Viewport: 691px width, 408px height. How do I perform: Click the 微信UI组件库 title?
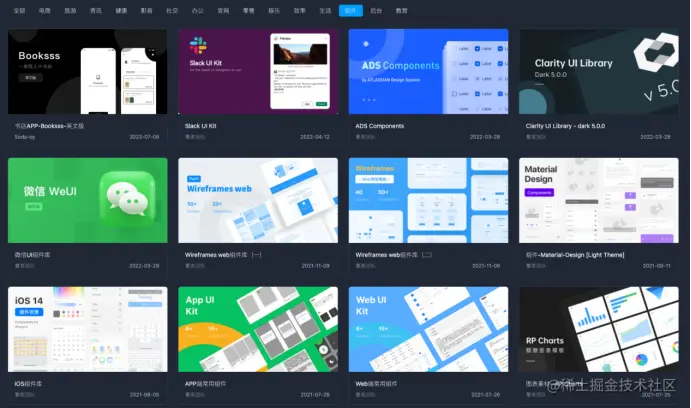click(x=32, y=255)
